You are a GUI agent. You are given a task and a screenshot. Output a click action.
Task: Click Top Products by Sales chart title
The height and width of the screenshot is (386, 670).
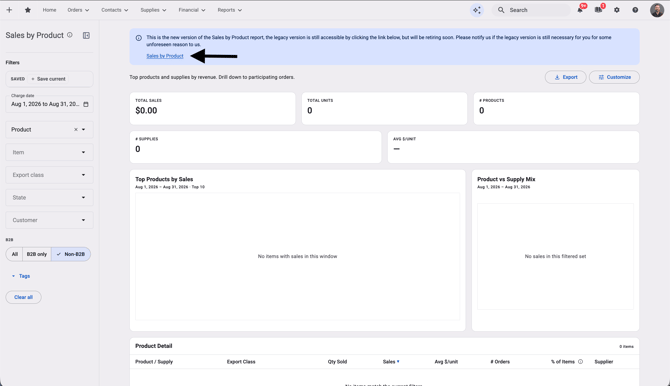click(164, 179)
